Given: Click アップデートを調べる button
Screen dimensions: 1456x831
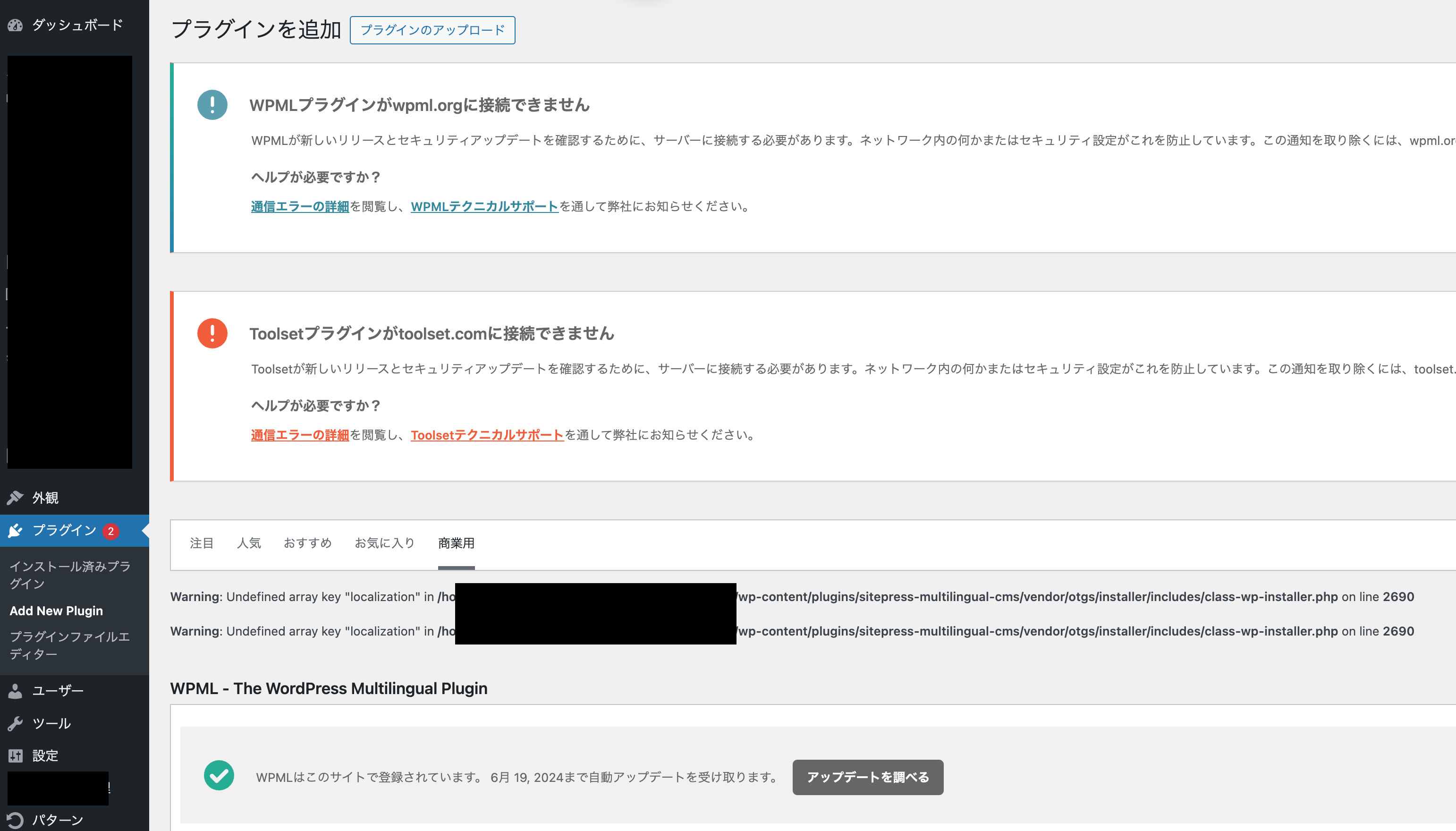Looking at the screenshot, I should coord(868,777).
